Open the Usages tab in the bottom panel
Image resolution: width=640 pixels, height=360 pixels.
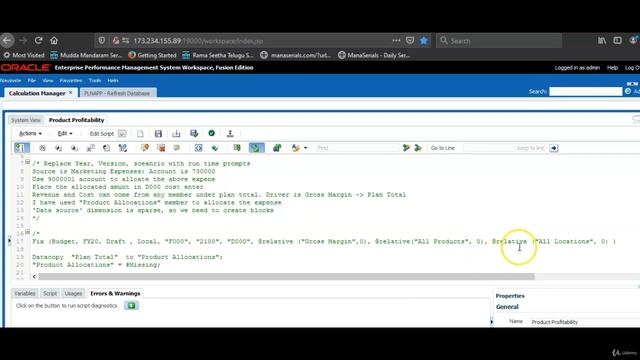pyautogui.click(x=73, y=293)
